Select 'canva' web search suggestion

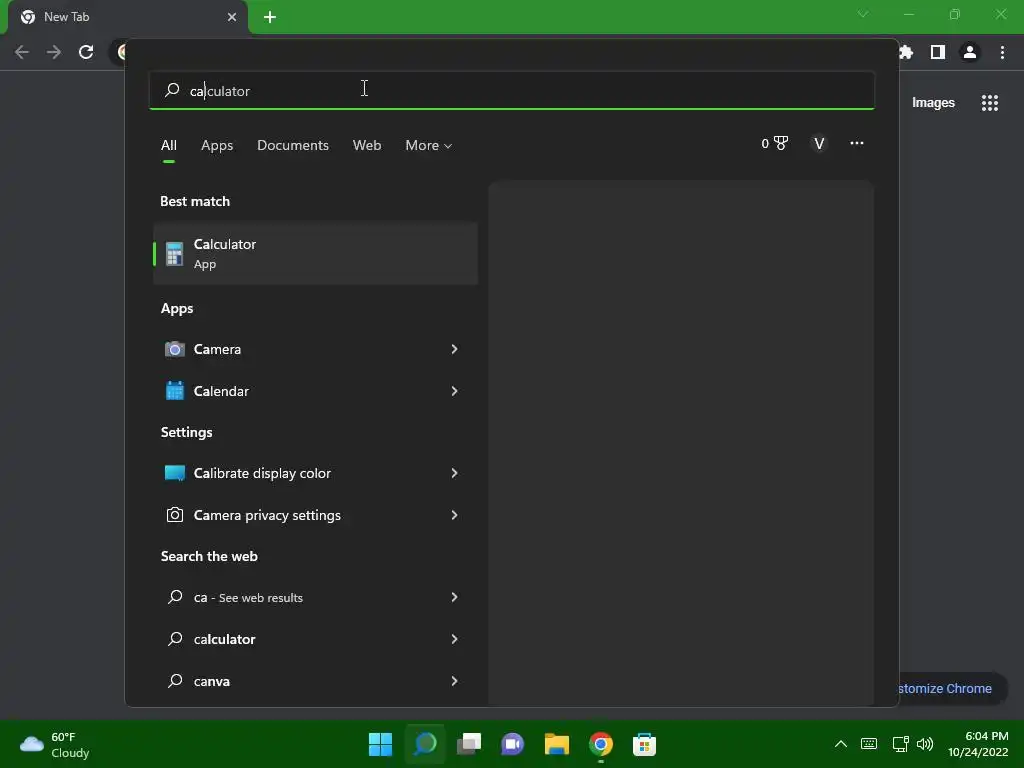point(315,681)
